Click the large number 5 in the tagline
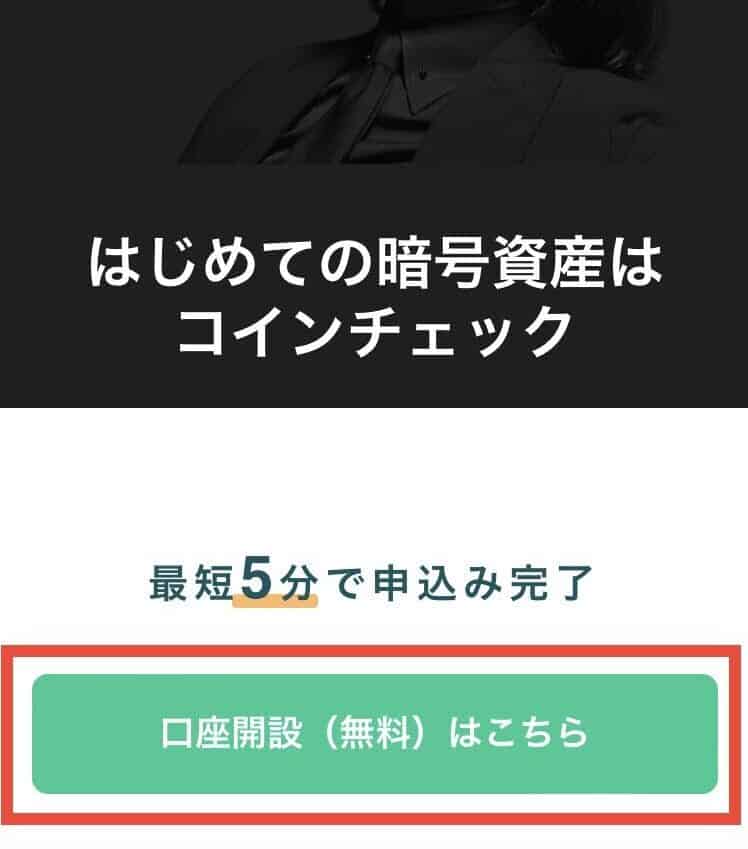The image size is (748, 849). [256, 579]
